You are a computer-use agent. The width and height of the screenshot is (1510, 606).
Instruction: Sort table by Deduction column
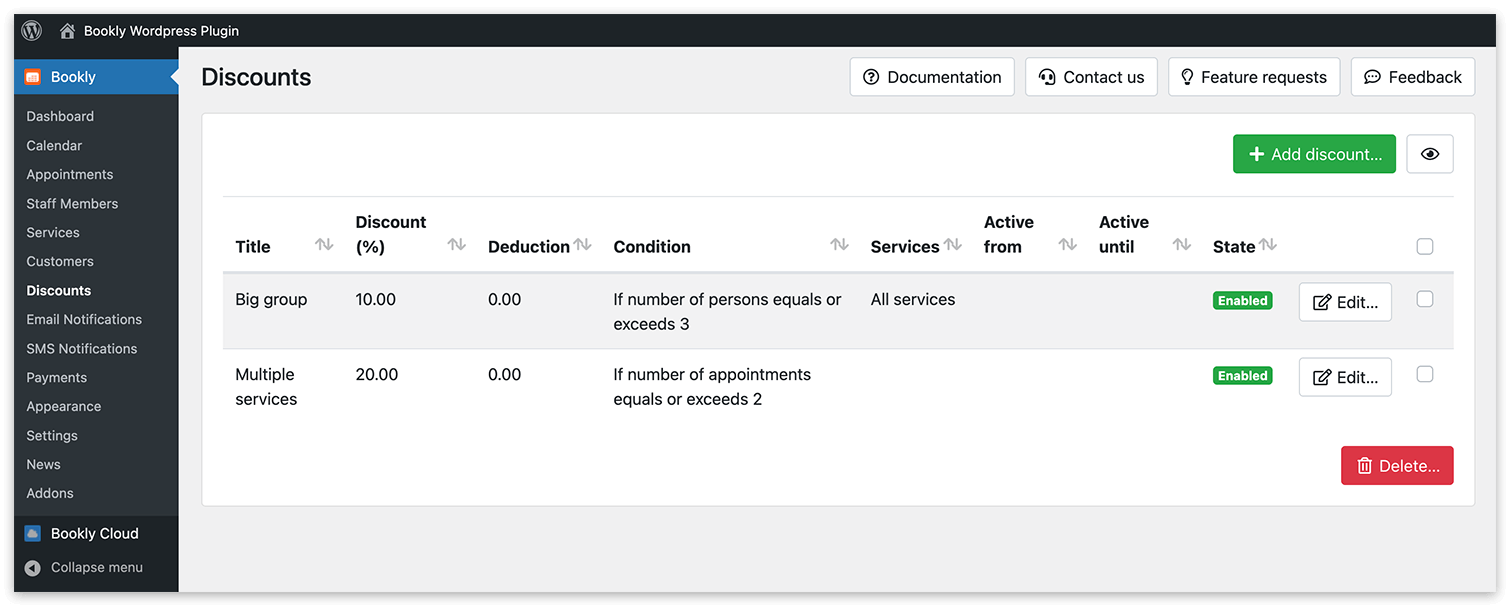click(x=583, y=245)
